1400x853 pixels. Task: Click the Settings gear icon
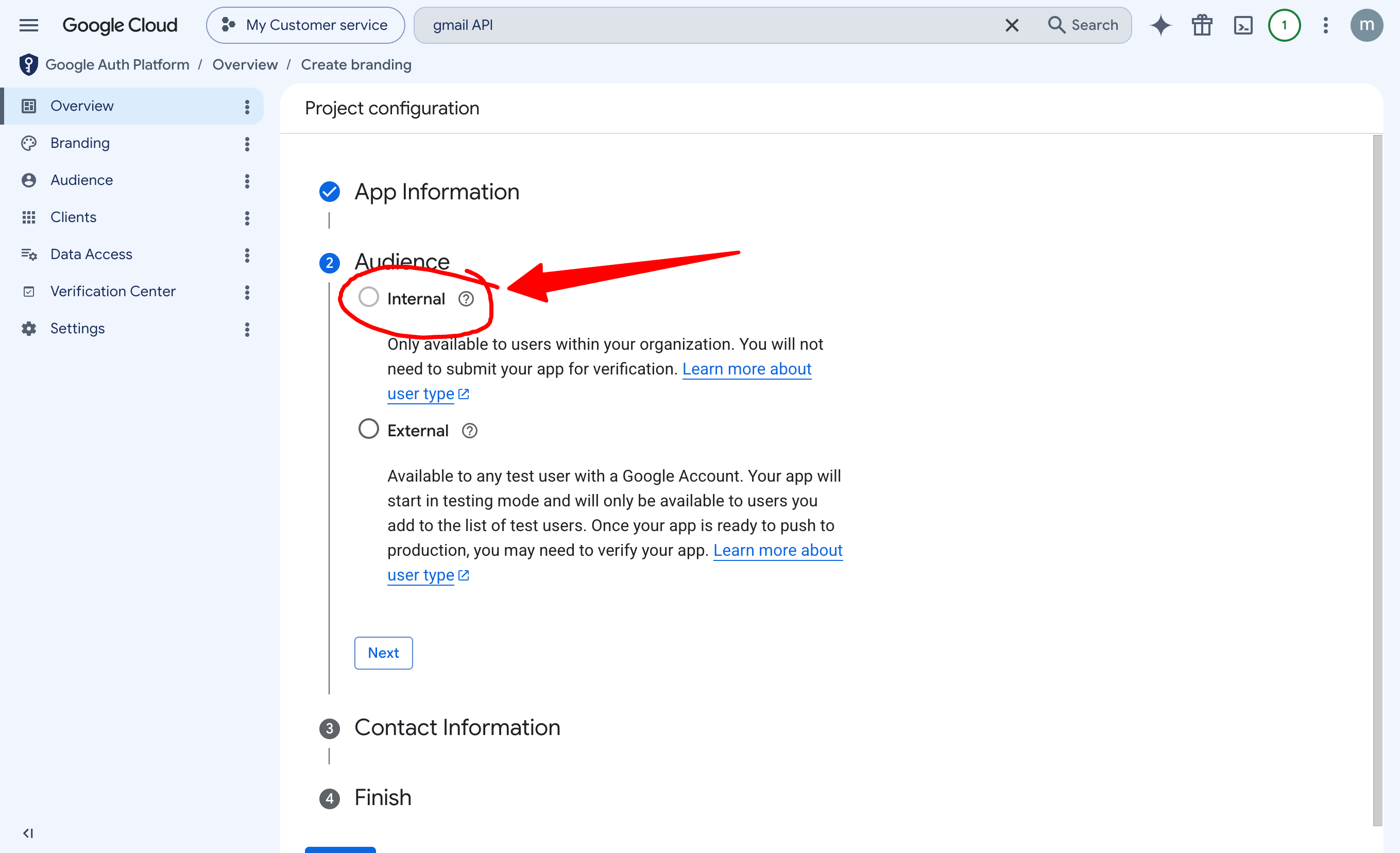click(28, 329)
